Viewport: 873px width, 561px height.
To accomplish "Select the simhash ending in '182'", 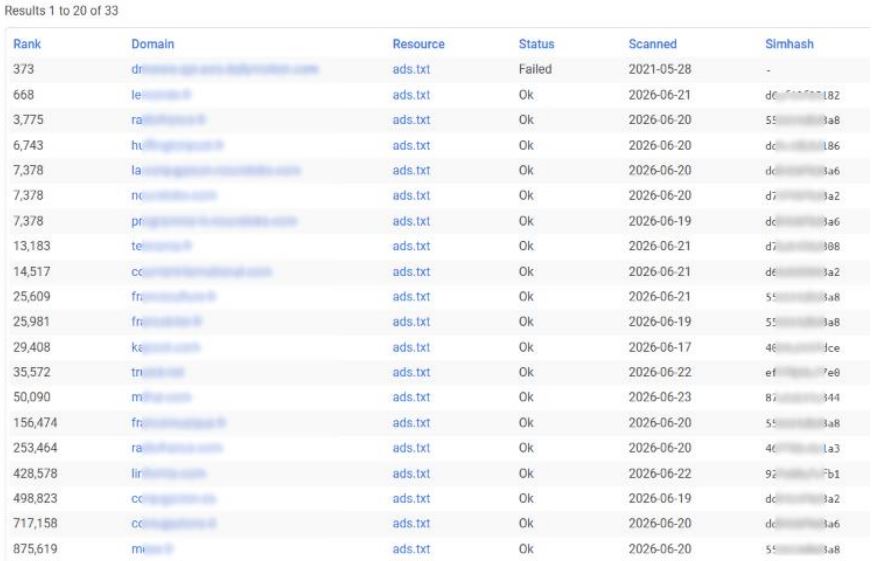I will [x=802, y=96].
